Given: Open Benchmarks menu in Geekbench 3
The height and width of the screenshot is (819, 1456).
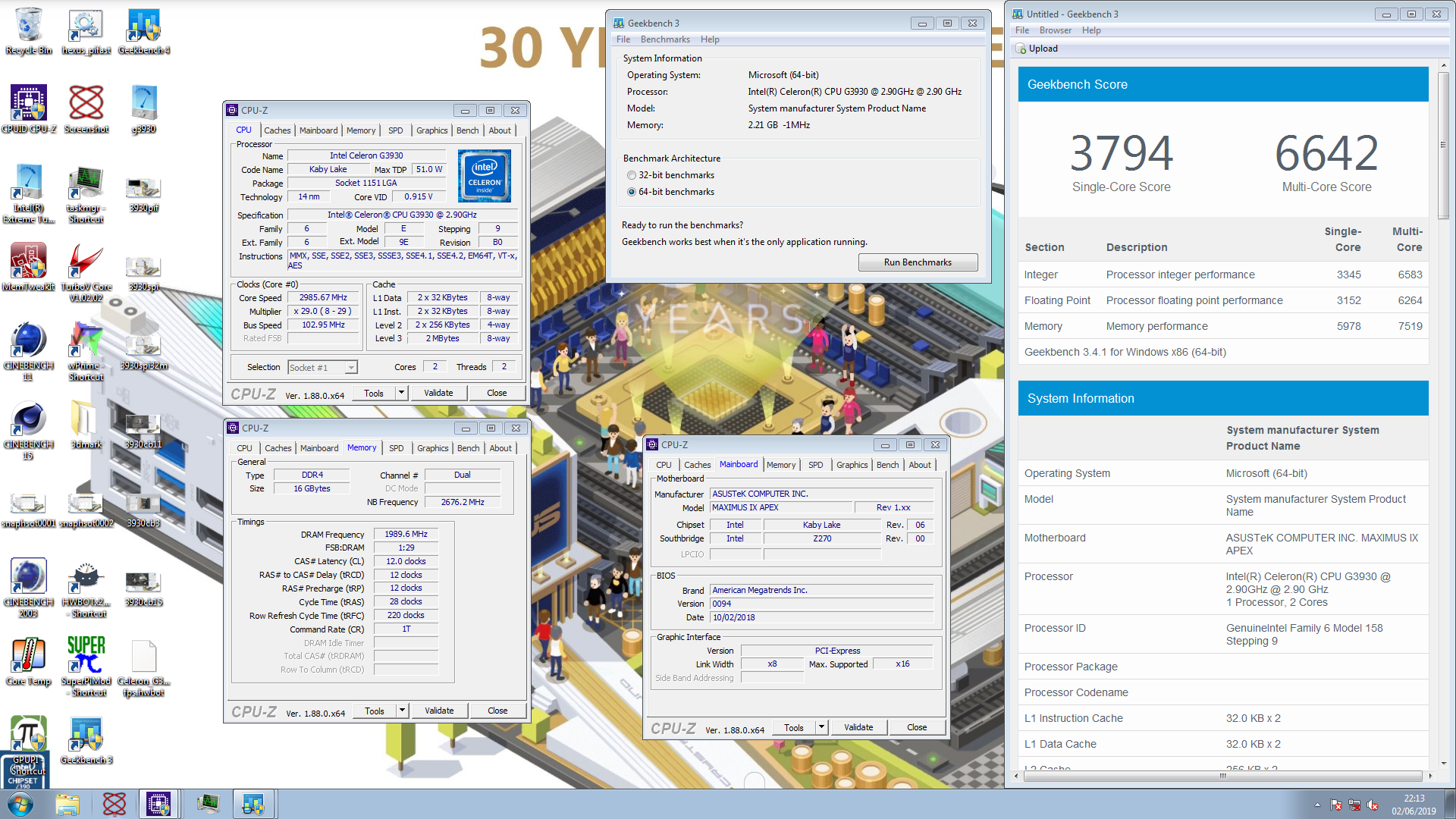Looking at the screenshot, I should (x=665, y=39).
